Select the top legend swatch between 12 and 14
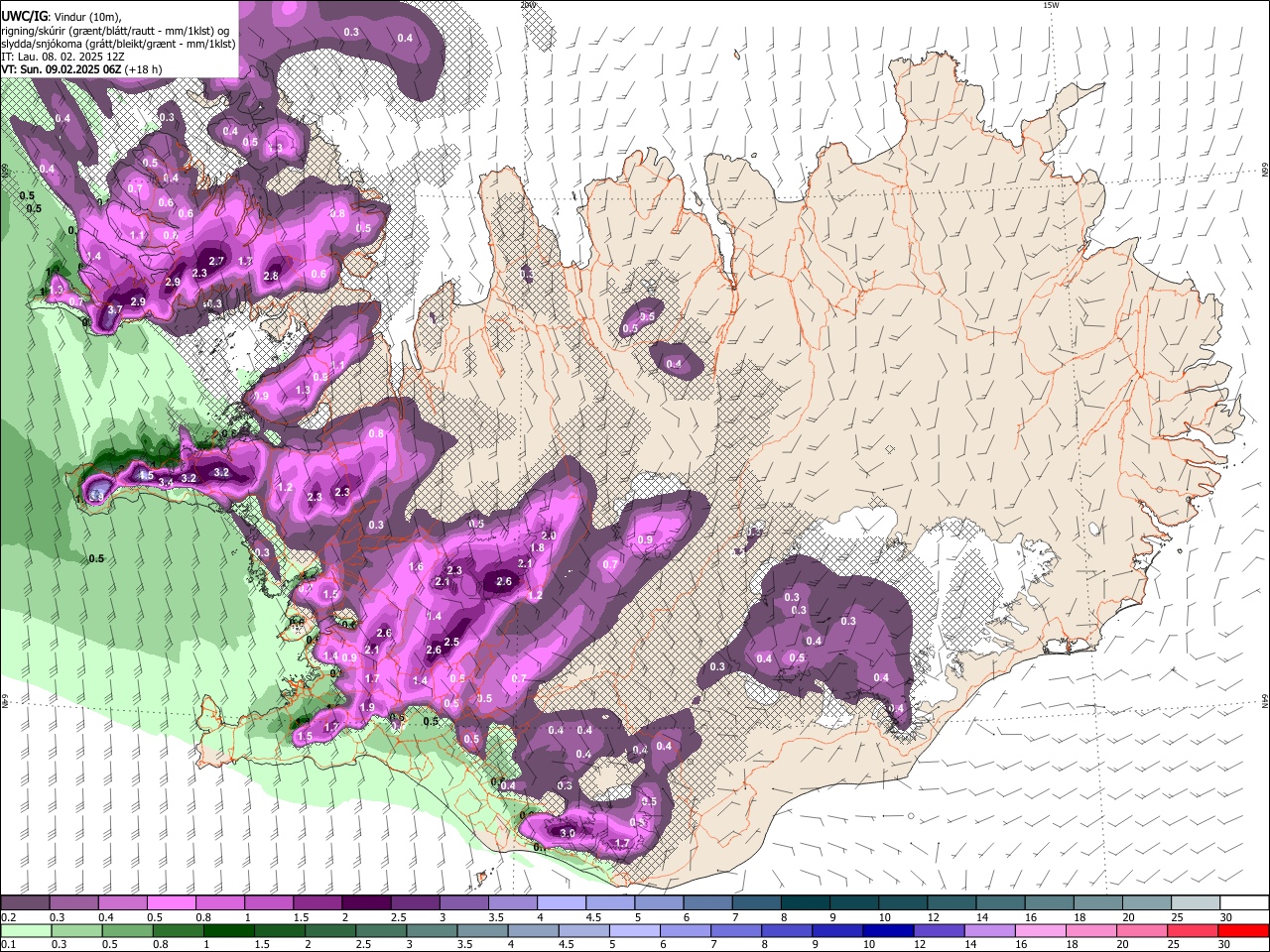1270x952 pixels. tap(950, 903)
